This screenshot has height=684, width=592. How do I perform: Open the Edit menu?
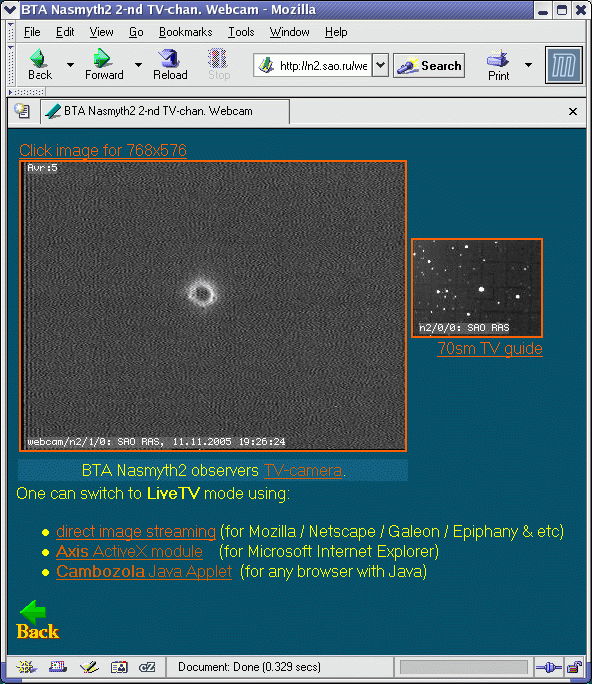pos(65,32)
